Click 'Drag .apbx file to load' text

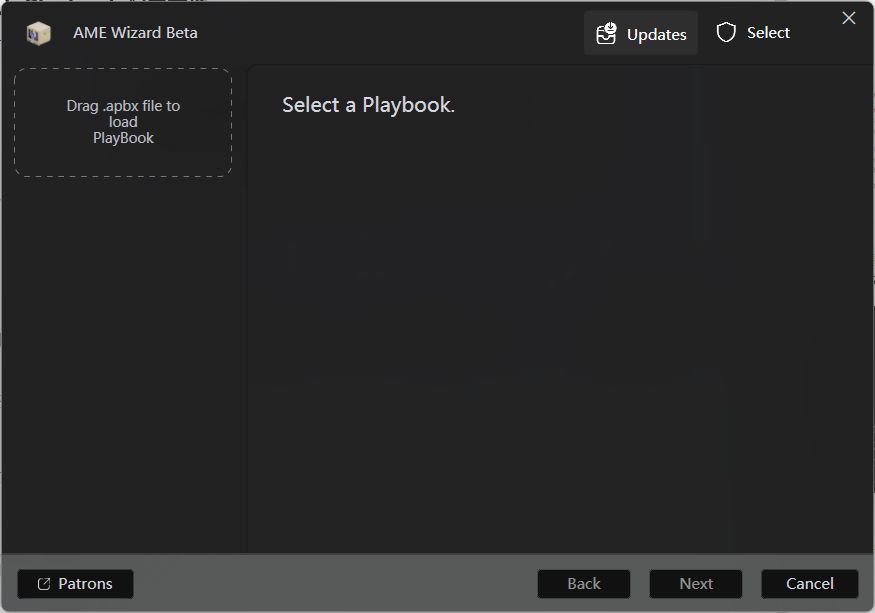click(x=123, y=113)
